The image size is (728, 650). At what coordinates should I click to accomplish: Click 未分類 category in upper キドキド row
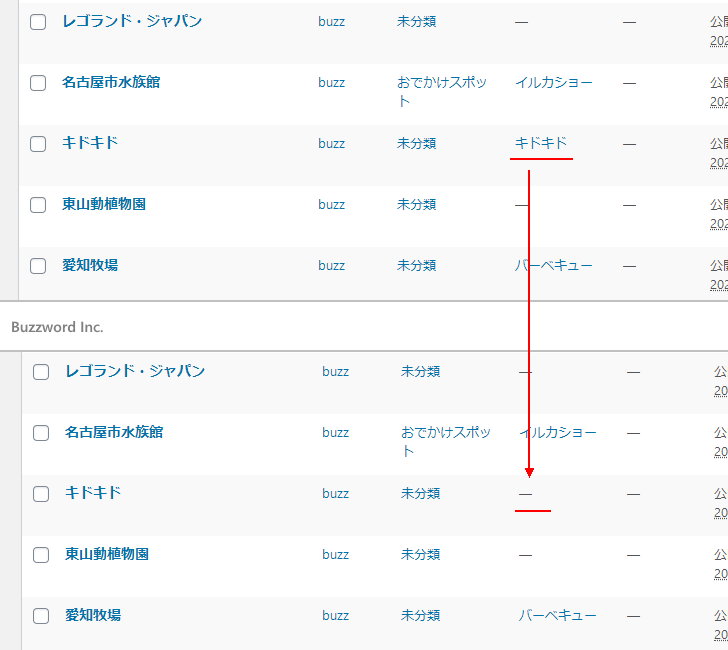click(x=416, y=143)
